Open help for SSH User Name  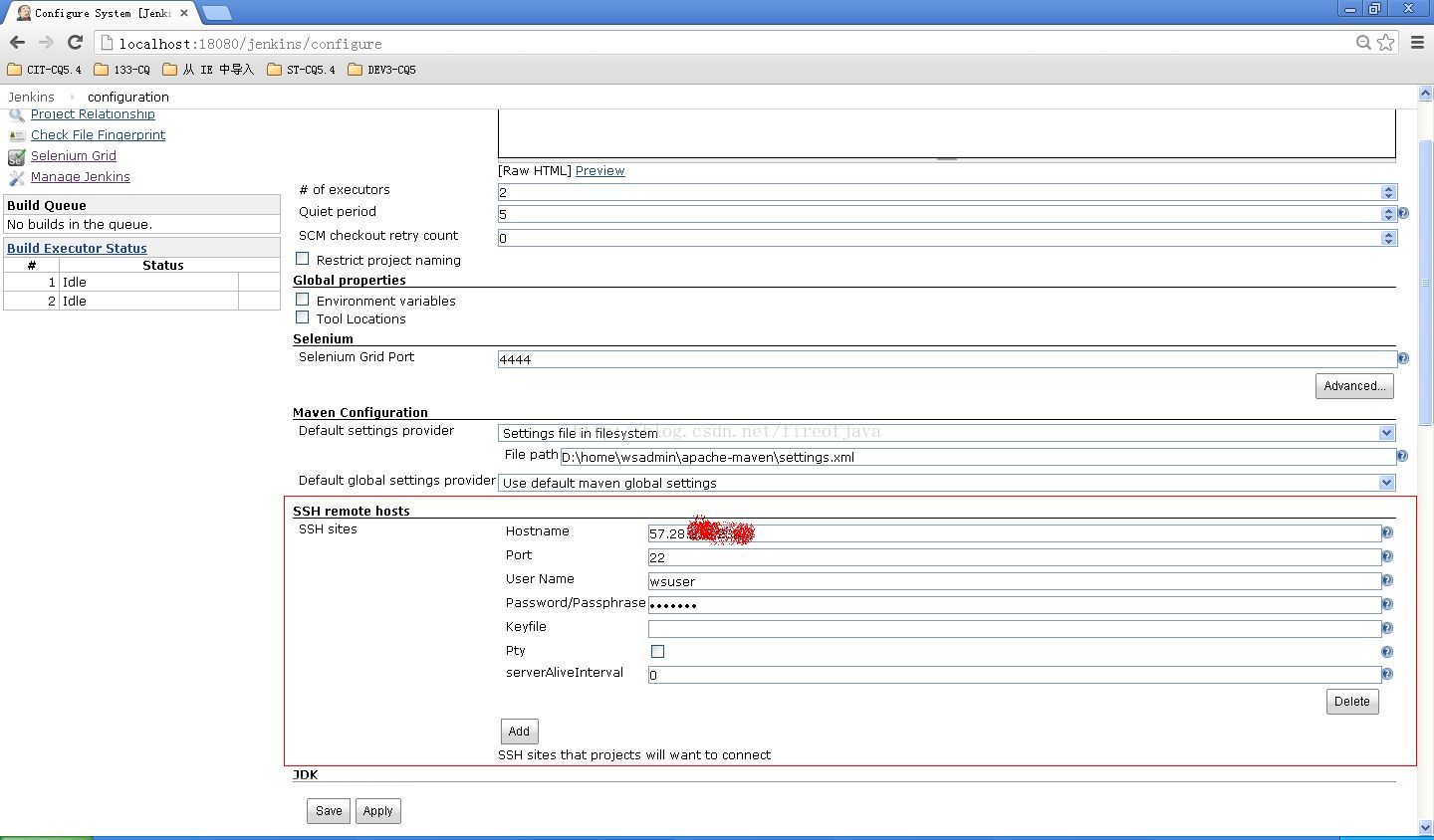[x=1387, y=580]
